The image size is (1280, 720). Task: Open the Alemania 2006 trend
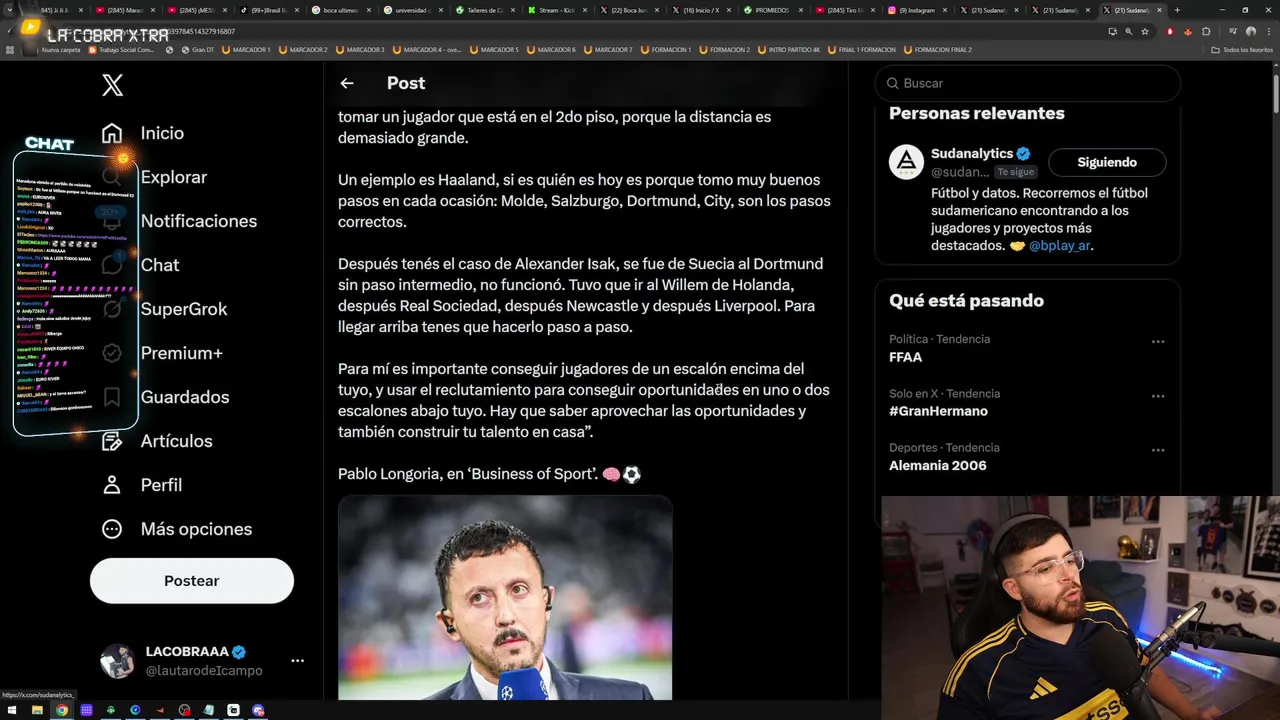[938, 465]
